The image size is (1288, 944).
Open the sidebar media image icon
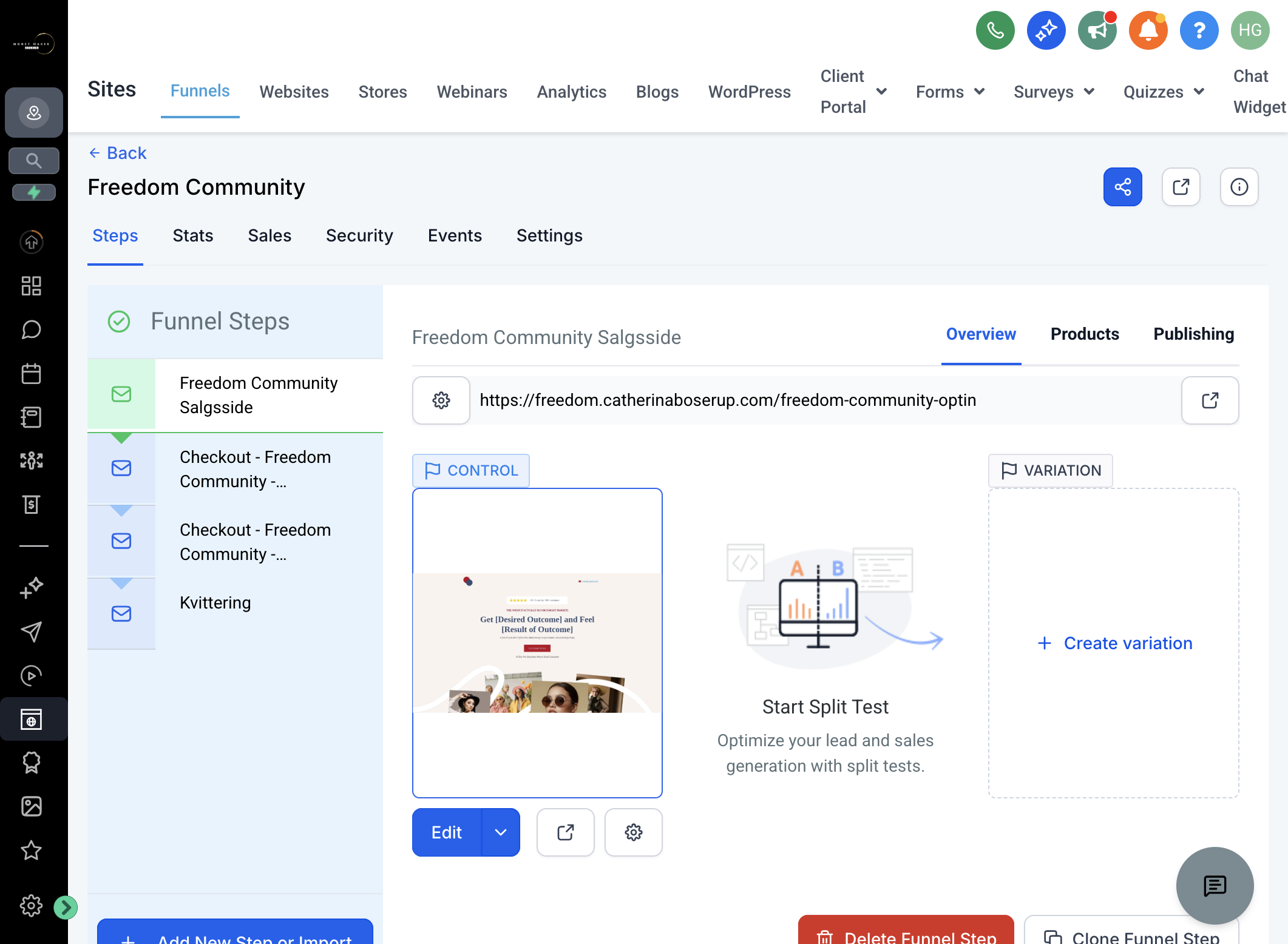pos(32,806)
